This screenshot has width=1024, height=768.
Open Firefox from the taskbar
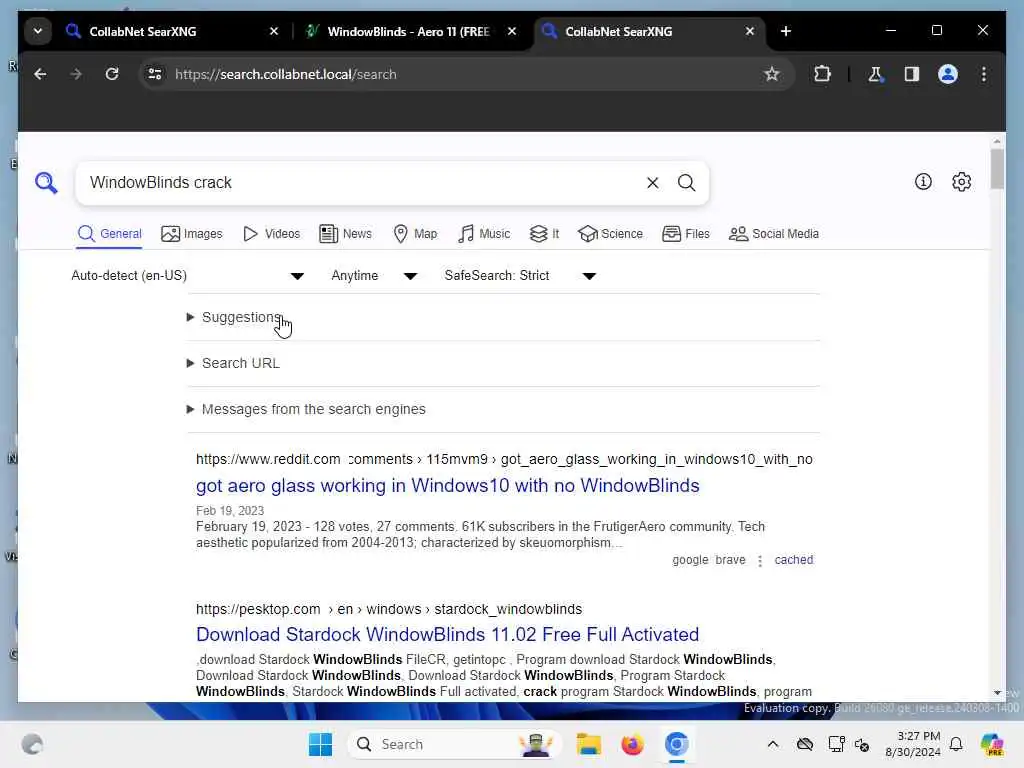pyautogui.click(x=632, y=744)
